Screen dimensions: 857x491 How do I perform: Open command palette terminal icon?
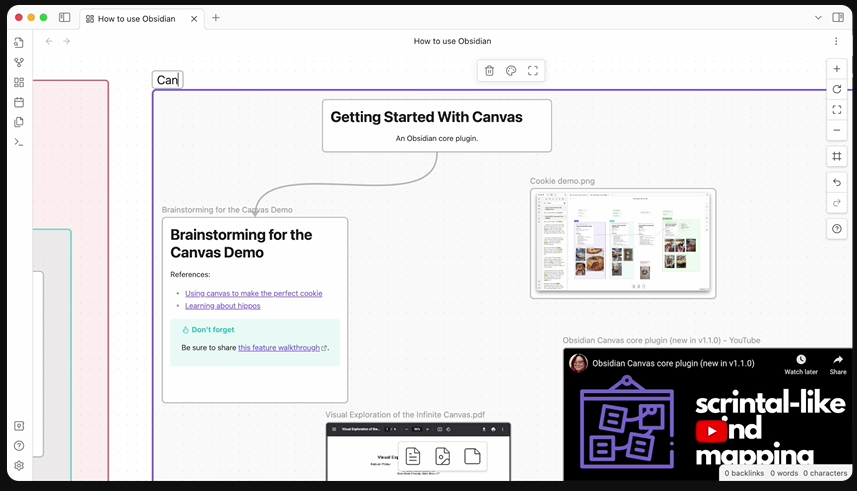[19, 142]
